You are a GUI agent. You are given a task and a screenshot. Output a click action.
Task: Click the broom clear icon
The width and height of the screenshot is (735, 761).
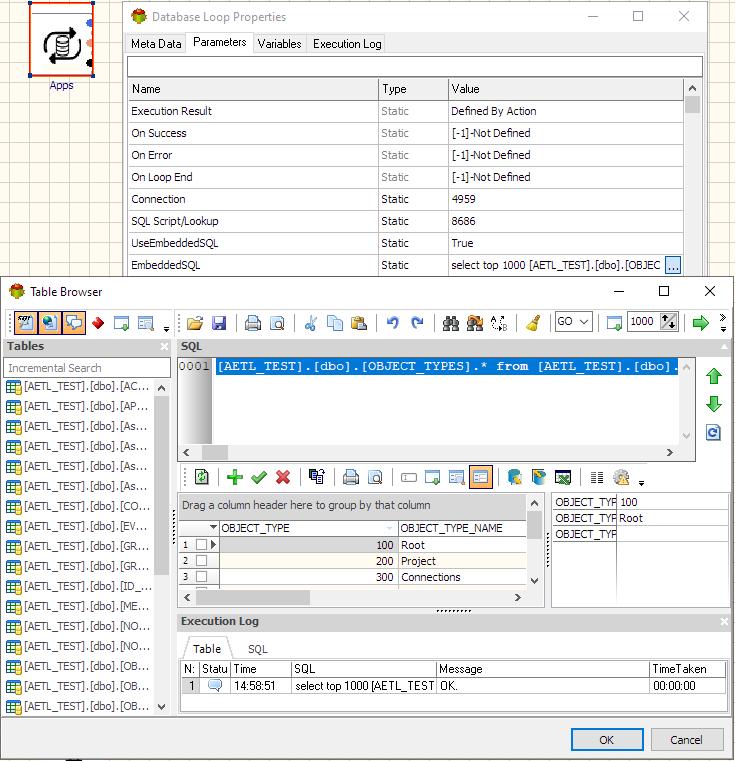coord(533,323)
